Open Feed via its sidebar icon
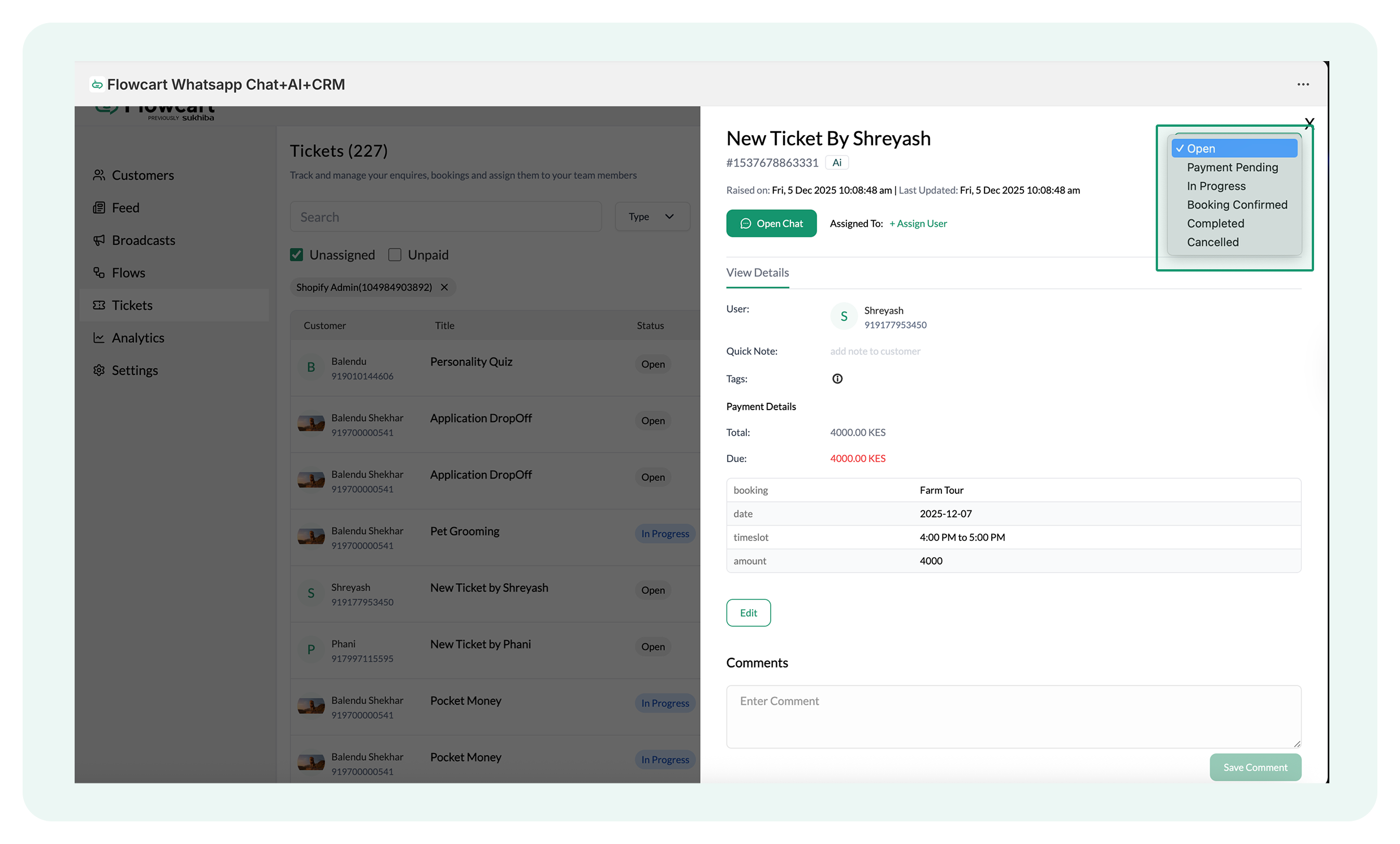 tap(99, 208)
